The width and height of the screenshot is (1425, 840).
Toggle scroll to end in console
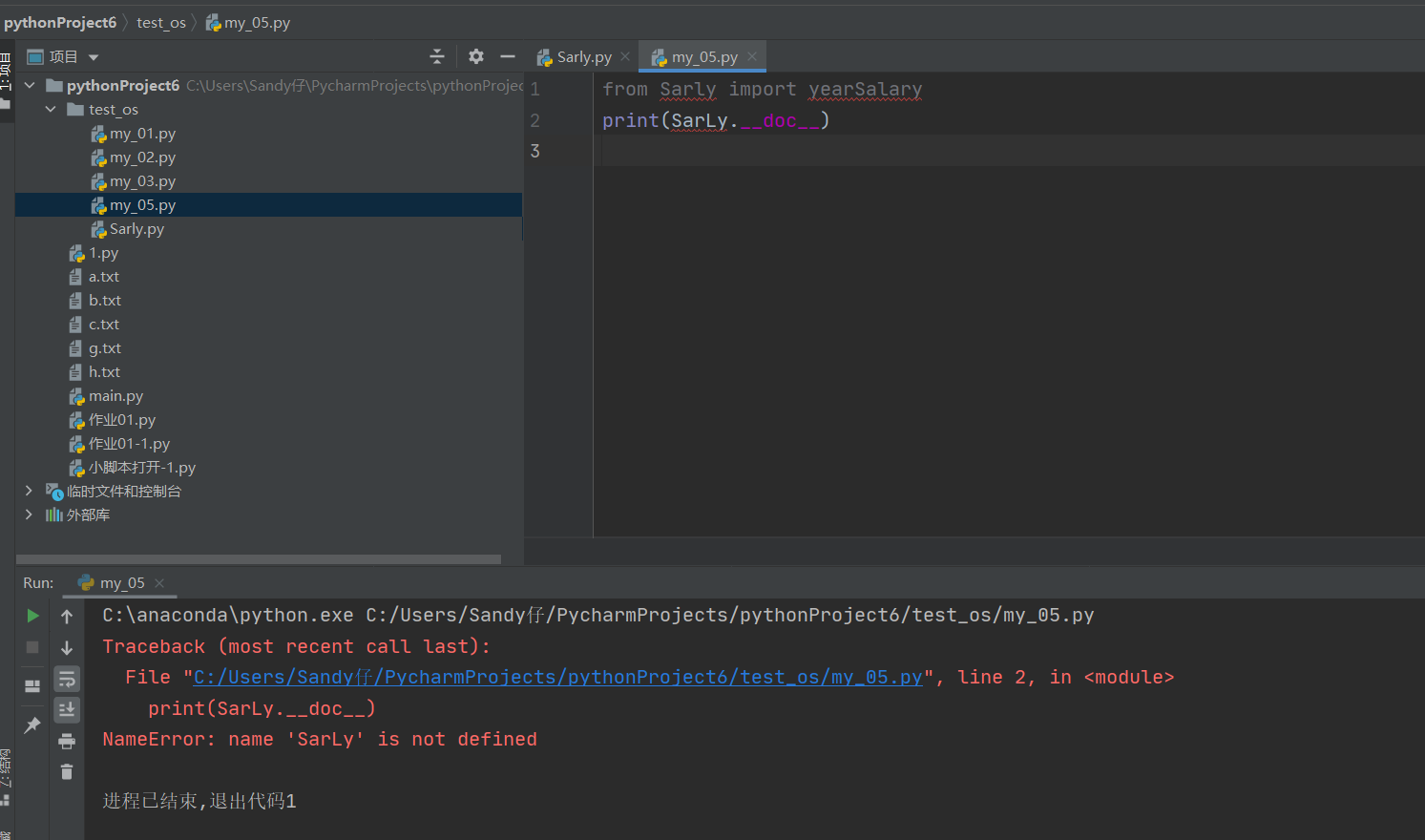pos(67,709)
